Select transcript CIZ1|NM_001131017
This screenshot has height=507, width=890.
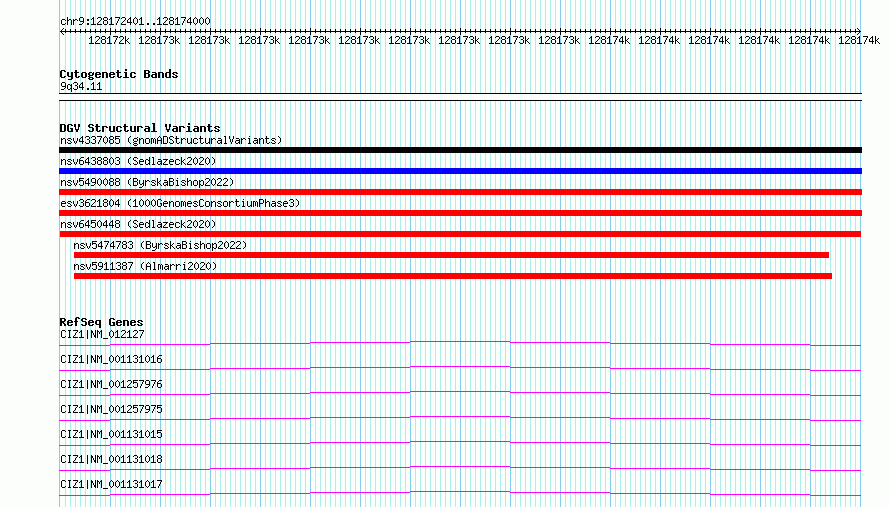click(111, 484)
